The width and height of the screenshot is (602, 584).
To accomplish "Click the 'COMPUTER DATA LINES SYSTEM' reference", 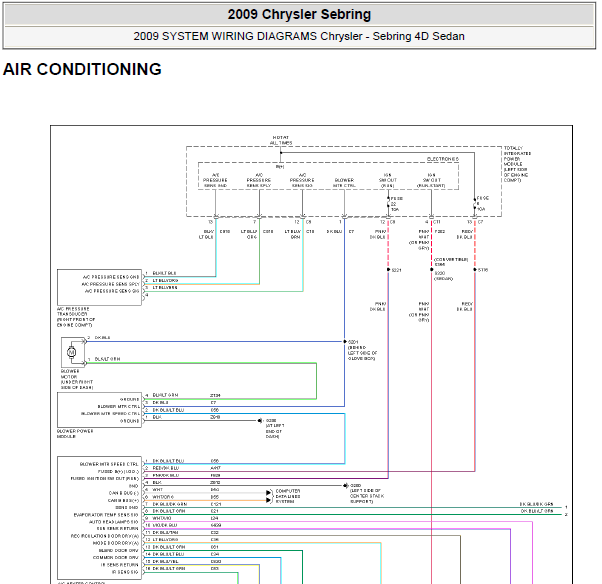I will point(288,496).
